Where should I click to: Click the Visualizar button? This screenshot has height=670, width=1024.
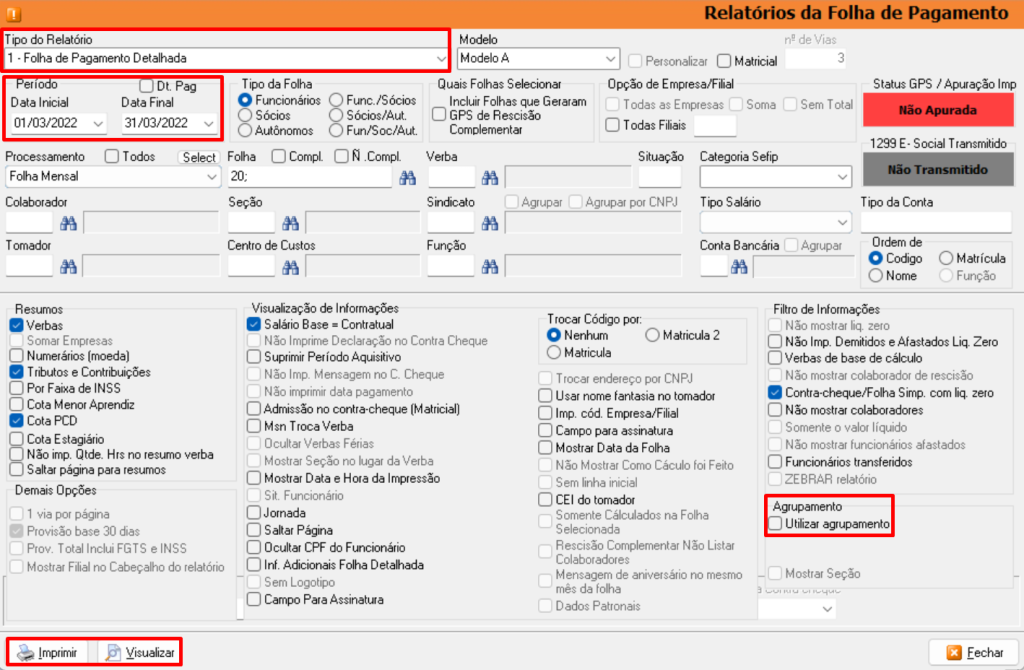(140, 653)
